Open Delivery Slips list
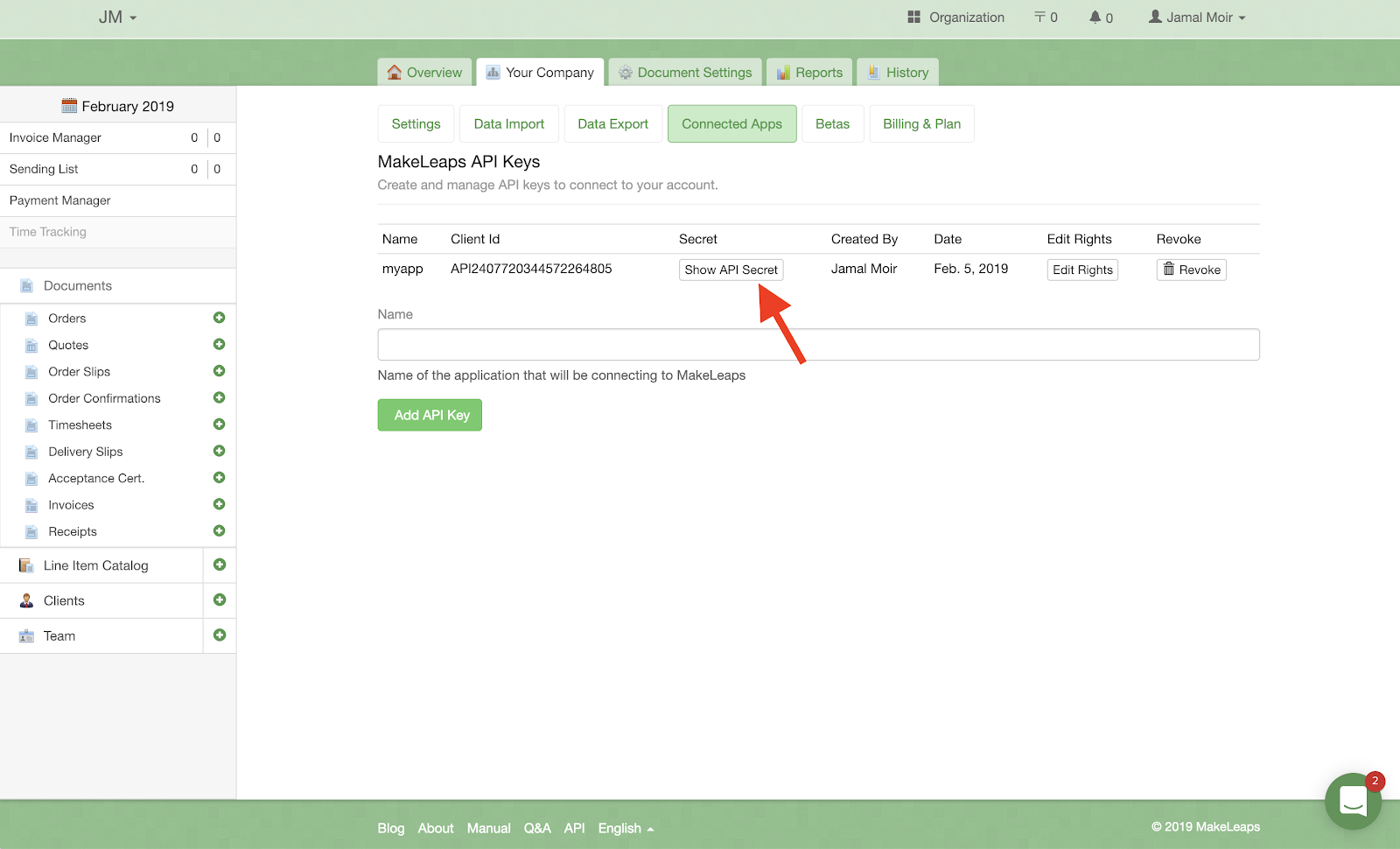 coord(86,452)
